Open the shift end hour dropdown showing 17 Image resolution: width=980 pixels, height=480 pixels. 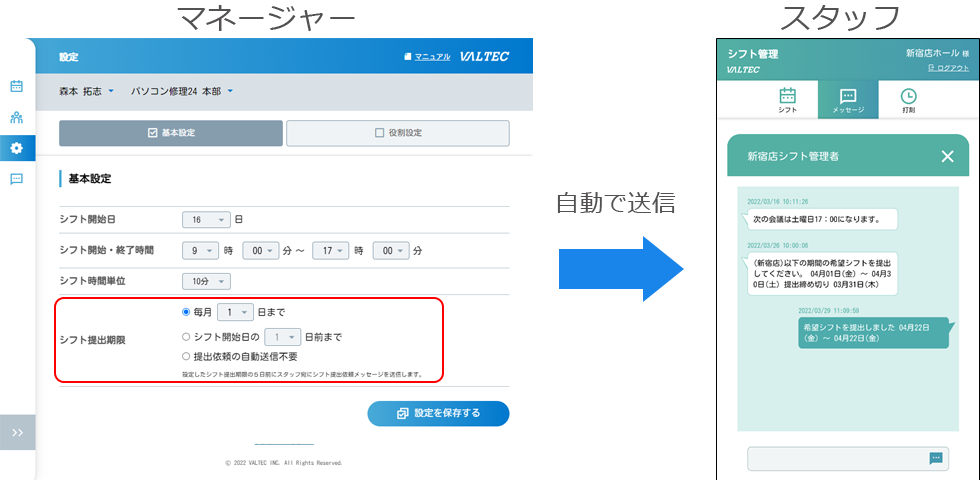click(x=331, y=251)
